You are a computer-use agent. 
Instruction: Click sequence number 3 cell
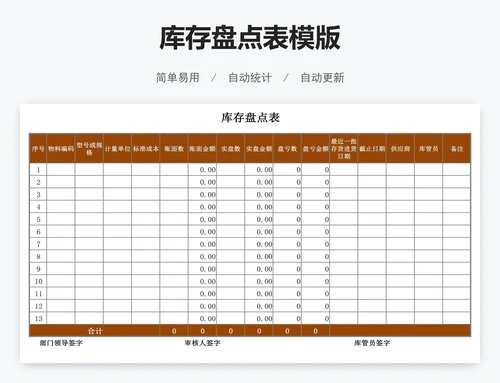tap(38, 194)
